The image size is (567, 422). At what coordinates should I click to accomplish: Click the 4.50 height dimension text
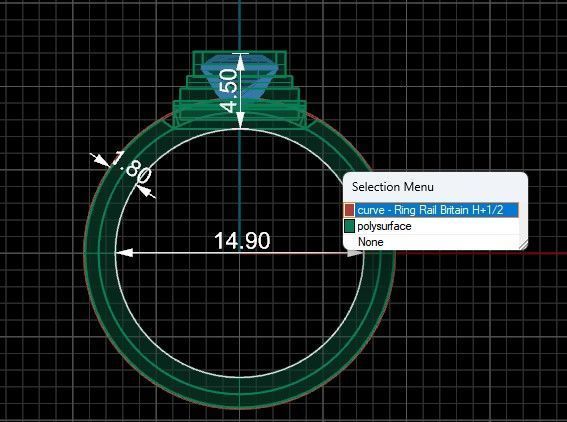coord(229,91)
